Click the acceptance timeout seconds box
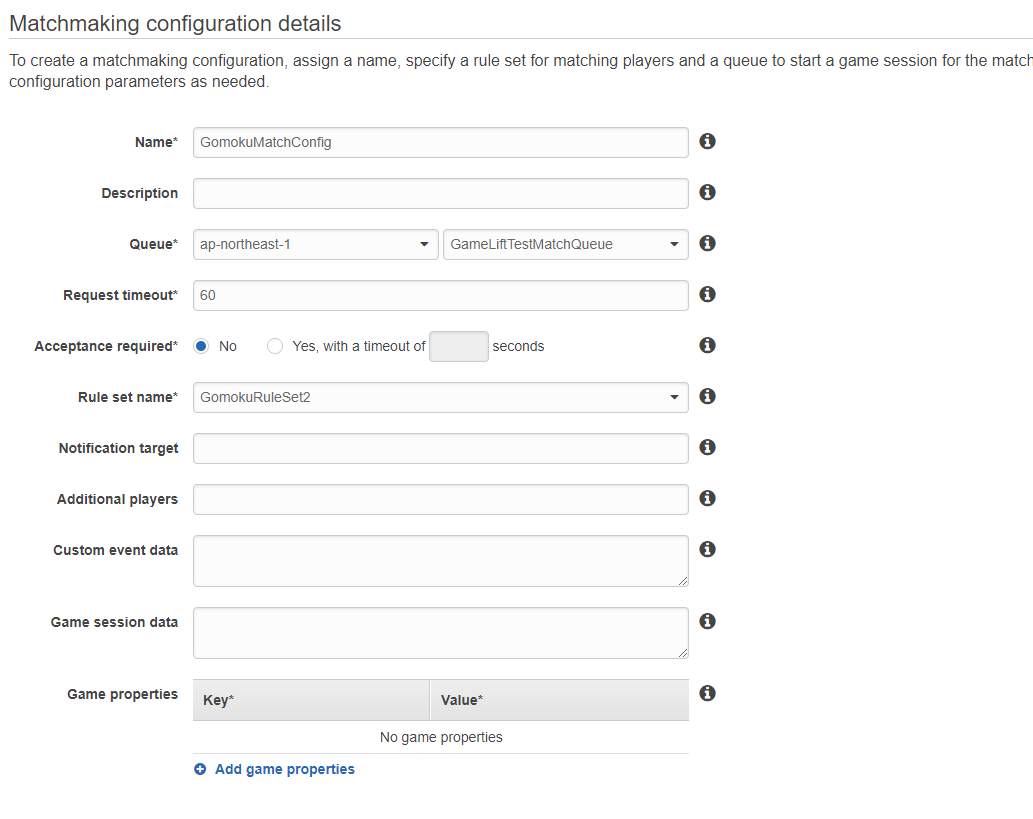1033x819 pixels. pos(459,347)
